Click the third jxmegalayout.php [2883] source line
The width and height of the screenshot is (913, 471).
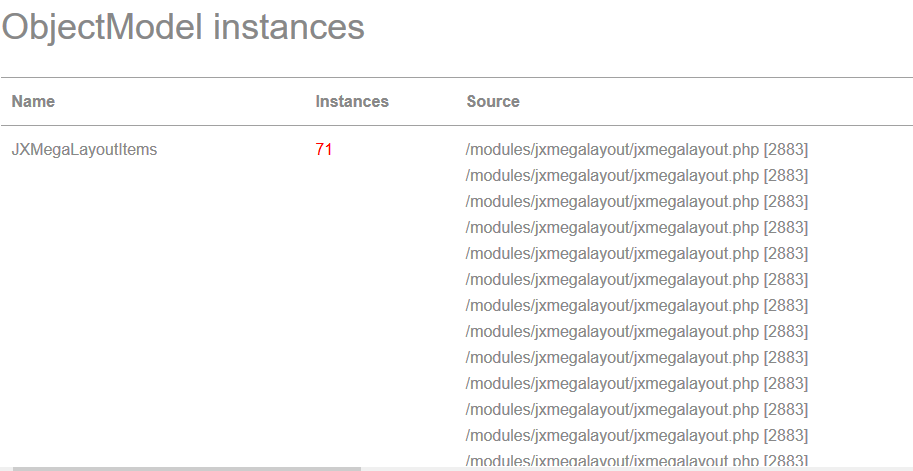637,201
